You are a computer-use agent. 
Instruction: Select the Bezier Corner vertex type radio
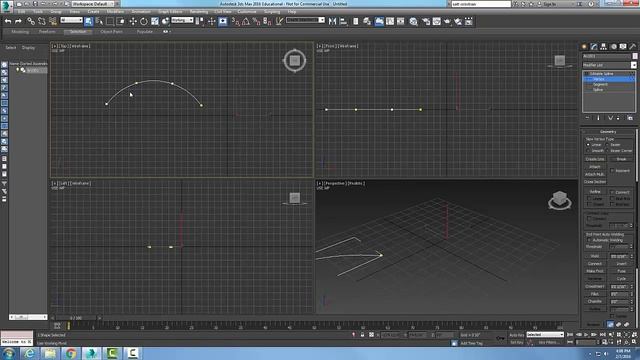pyautogui.click(x=608, y=150)
